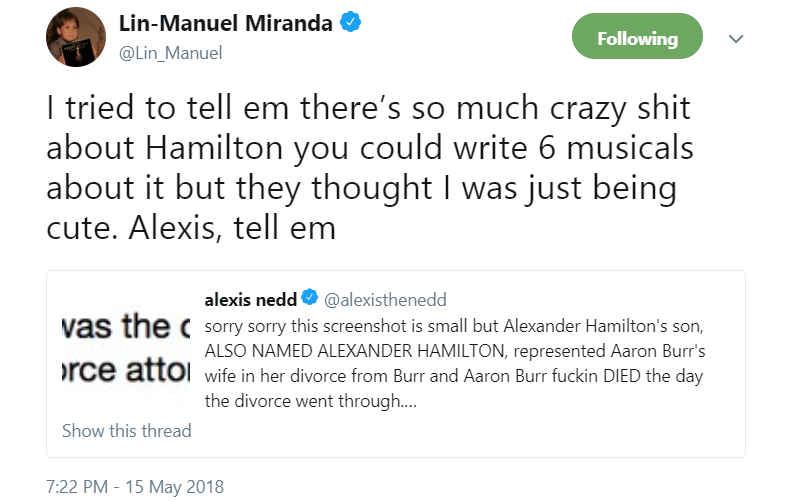Click the 'cute. Alexis, tell em' line
The image size is (789, 502).
191,227
